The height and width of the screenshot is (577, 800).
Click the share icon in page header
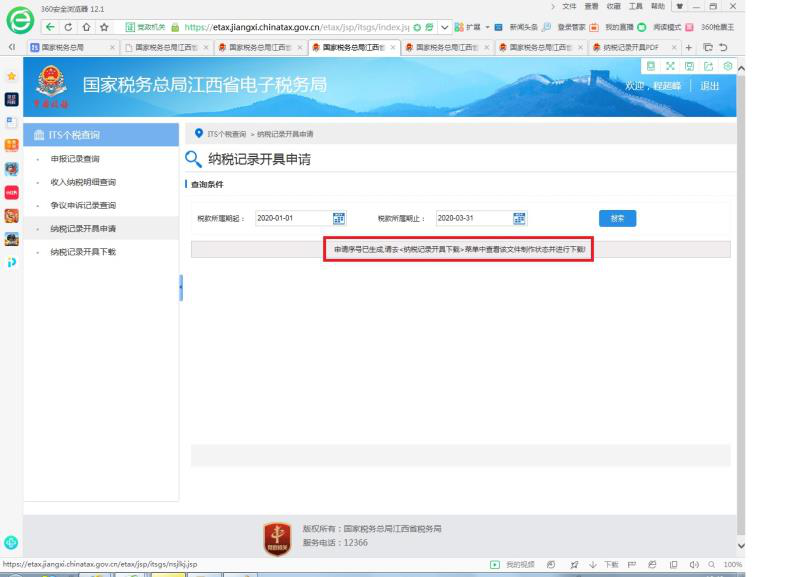pyautogui.click(x=708, y=66)
